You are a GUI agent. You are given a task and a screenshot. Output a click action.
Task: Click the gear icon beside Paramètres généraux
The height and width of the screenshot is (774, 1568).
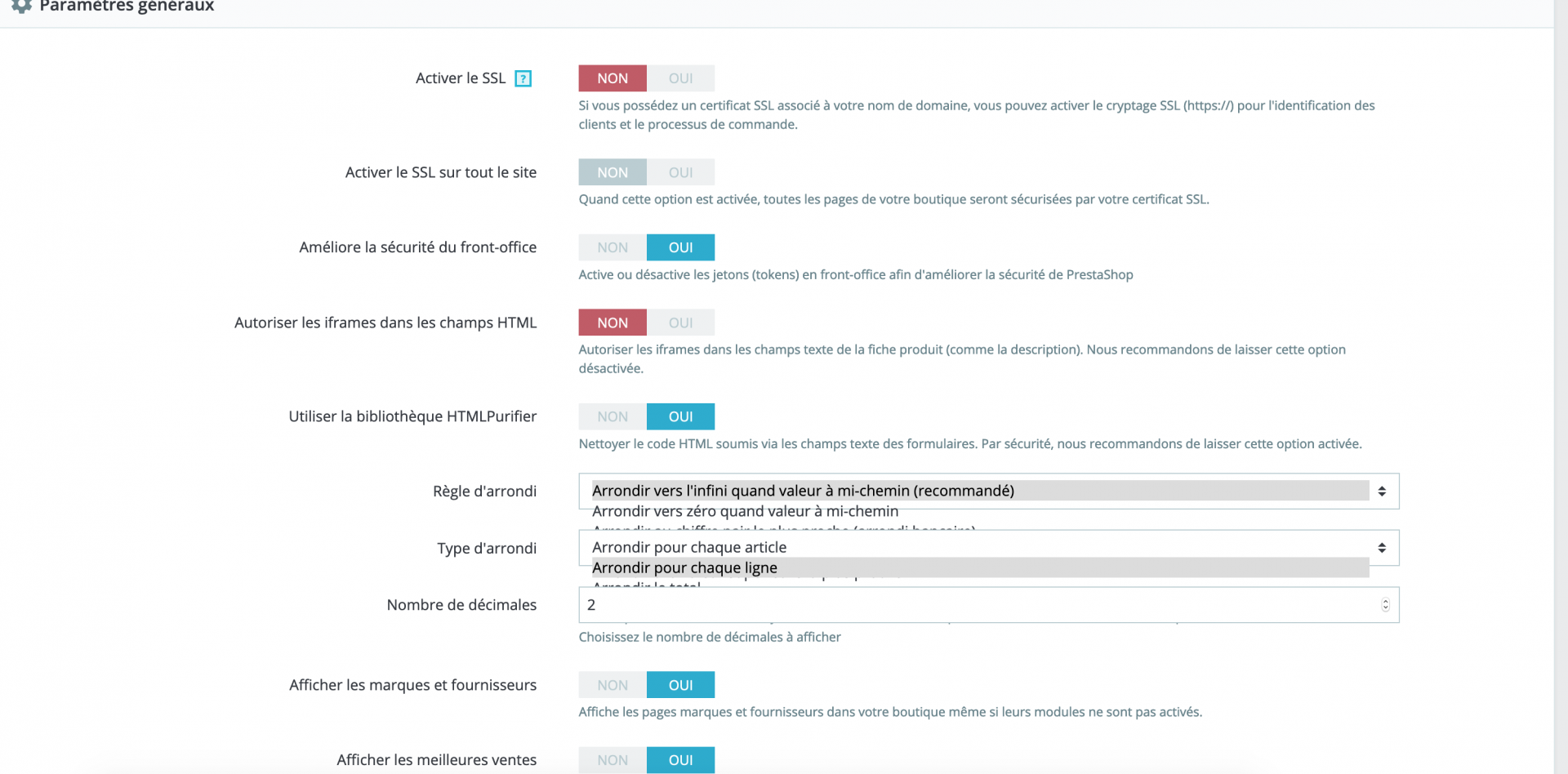(21, 6)
